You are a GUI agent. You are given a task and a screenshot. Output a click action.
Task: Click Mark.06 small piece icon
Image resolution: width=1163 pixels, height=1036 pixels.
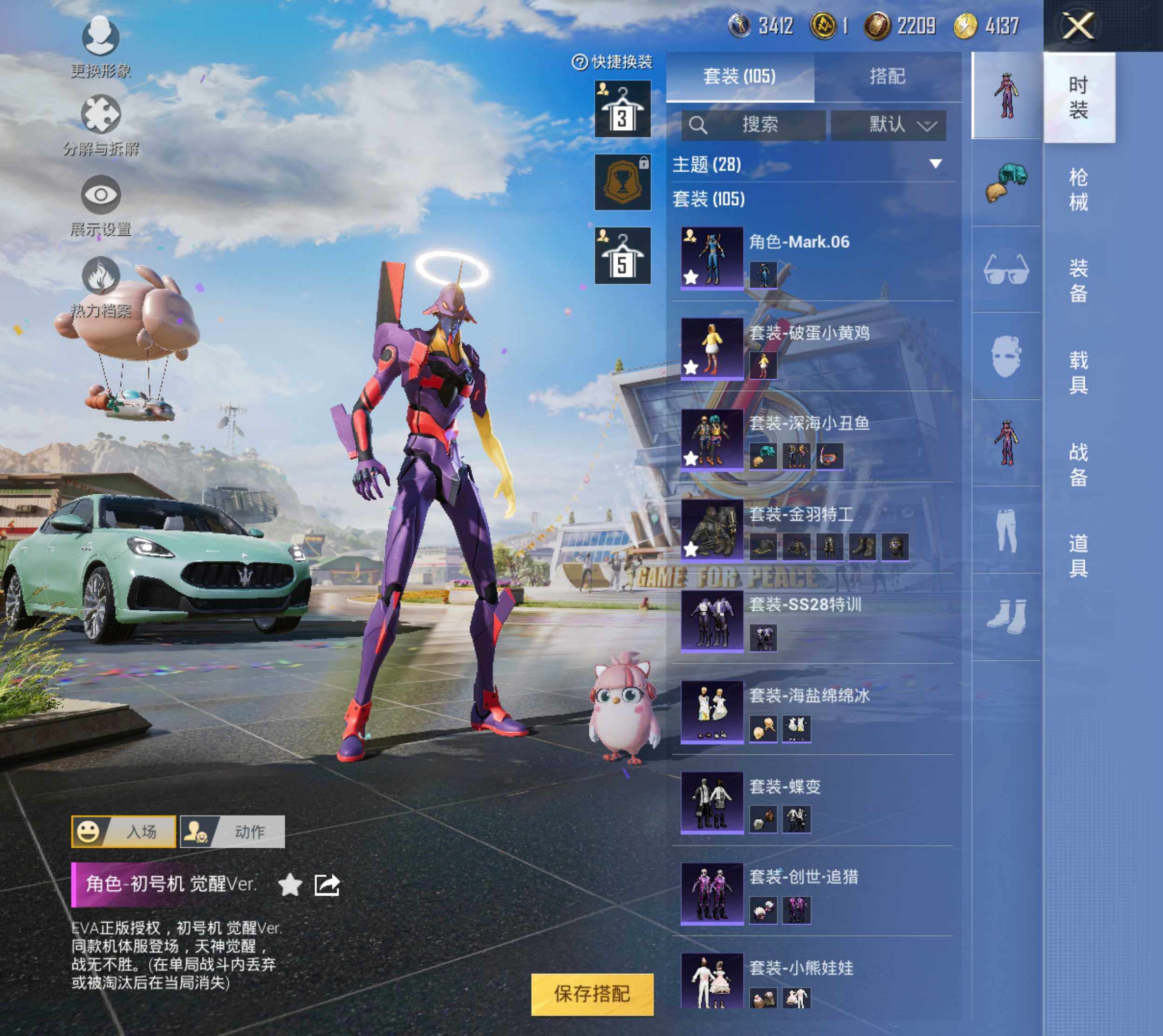[763, 275]
